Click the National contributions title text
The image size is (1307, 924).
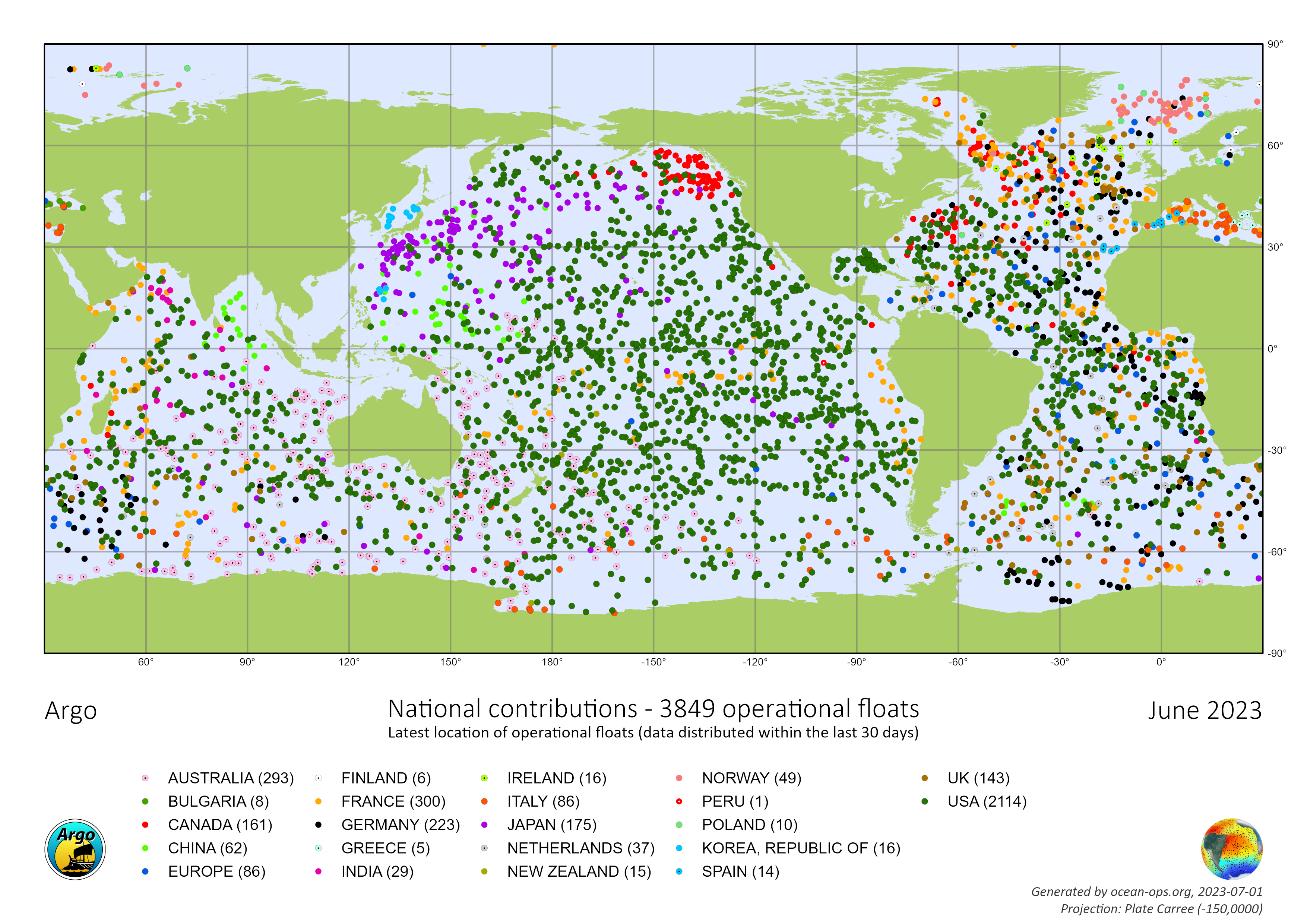(653, 709)
